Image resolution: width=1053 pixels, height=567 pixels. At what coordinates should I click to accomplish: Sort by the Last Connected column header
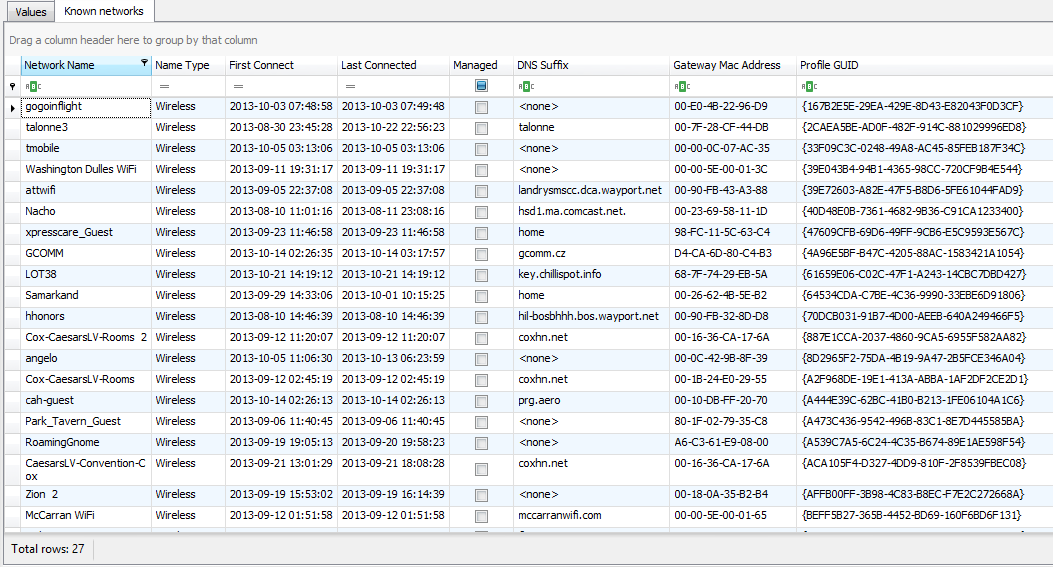click(379, 65)
